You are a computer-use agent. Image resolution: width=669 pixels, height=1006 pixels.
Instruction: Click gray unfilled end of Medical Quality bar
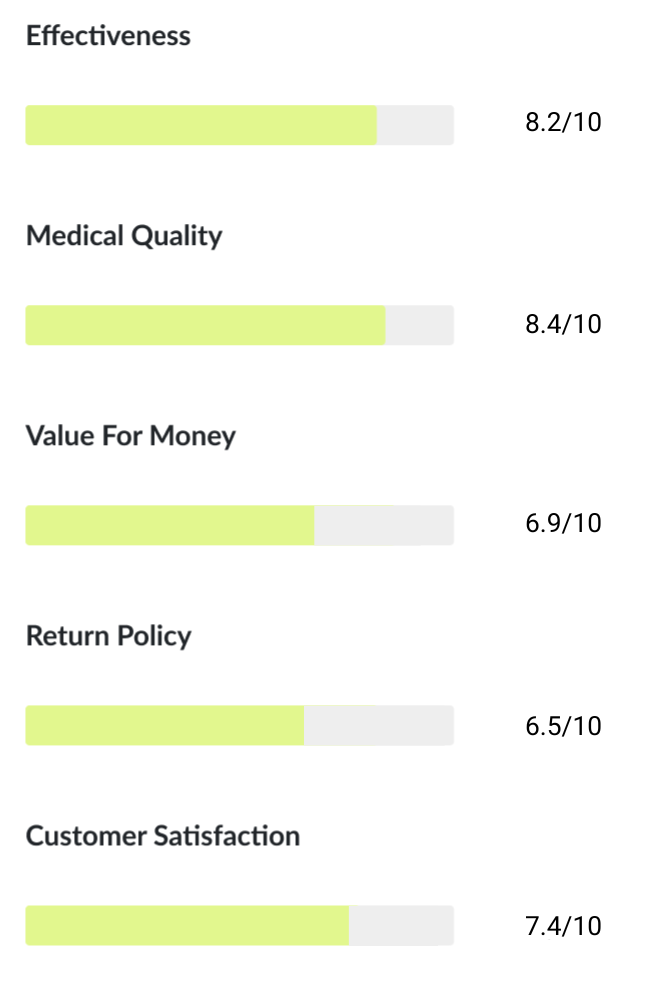[420, 325]
